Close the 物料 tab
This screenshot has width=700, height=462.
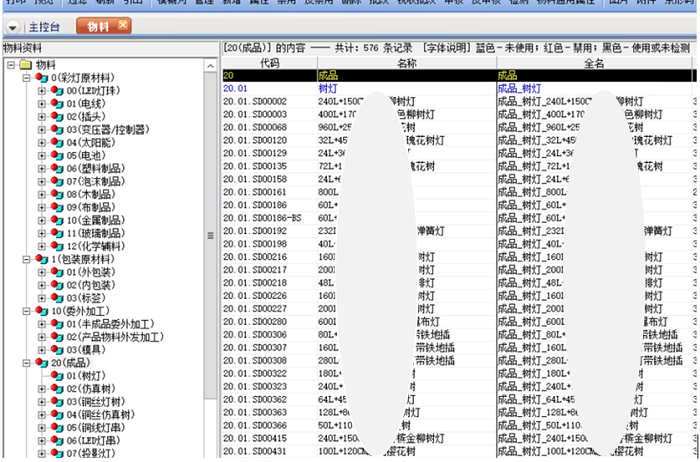[x=123, y=25]
